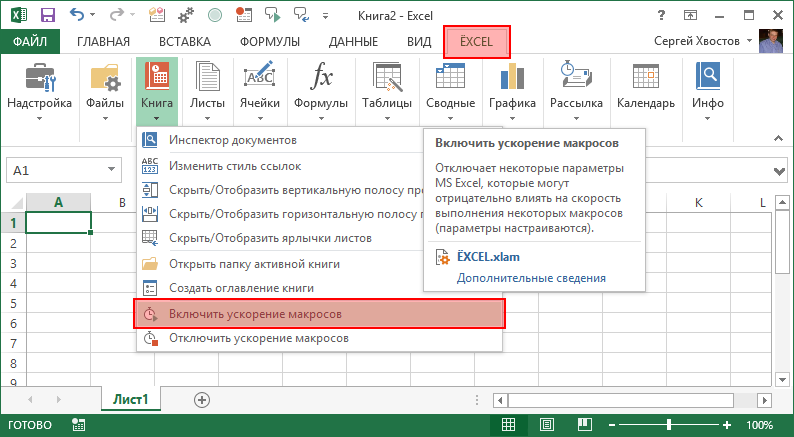
Task: Click the Excel help question mark icon
Action: pos(661,15)
